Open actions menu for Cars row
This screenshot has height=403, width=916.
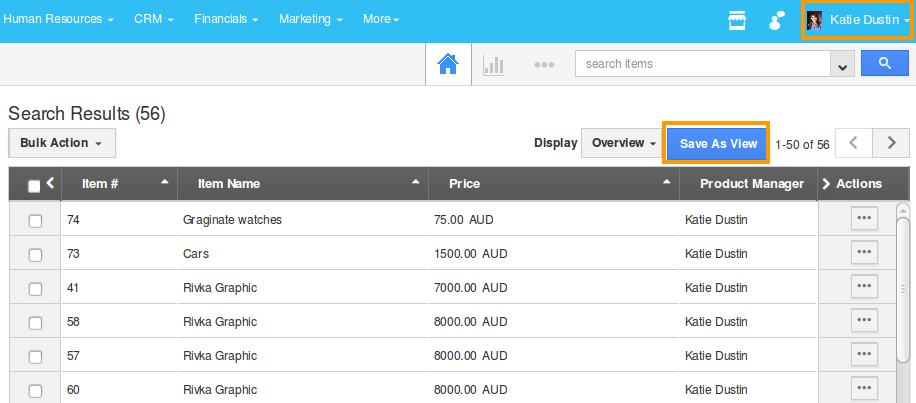click(864, 253)
